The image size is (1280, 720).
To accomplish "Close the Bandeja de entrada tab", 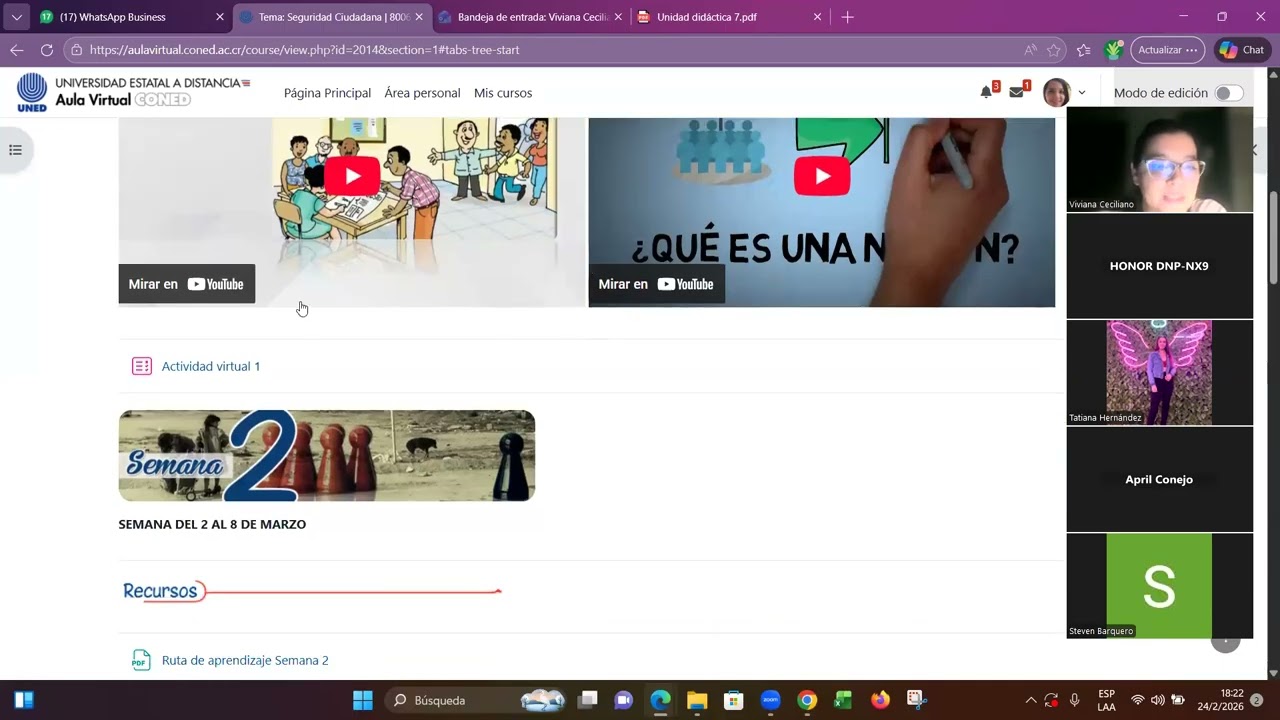I will (x=618, y=17).
